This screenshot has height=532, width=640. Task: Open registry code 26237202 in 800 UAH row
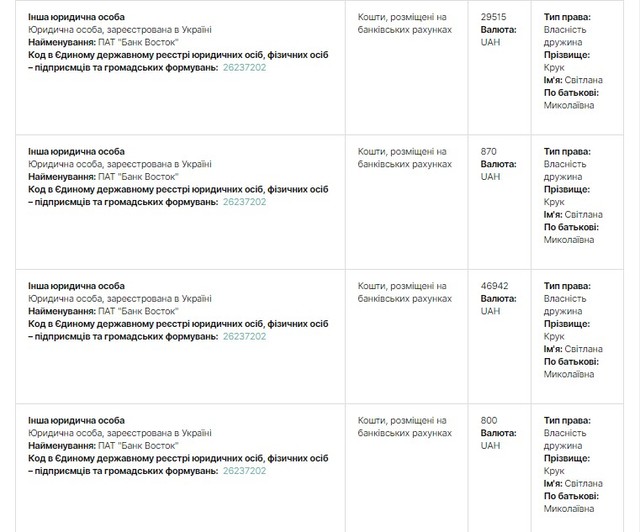coord(244,470)
